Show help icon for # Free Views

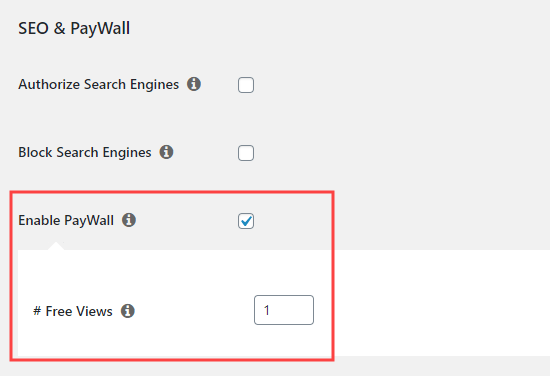tap(128, 311)
